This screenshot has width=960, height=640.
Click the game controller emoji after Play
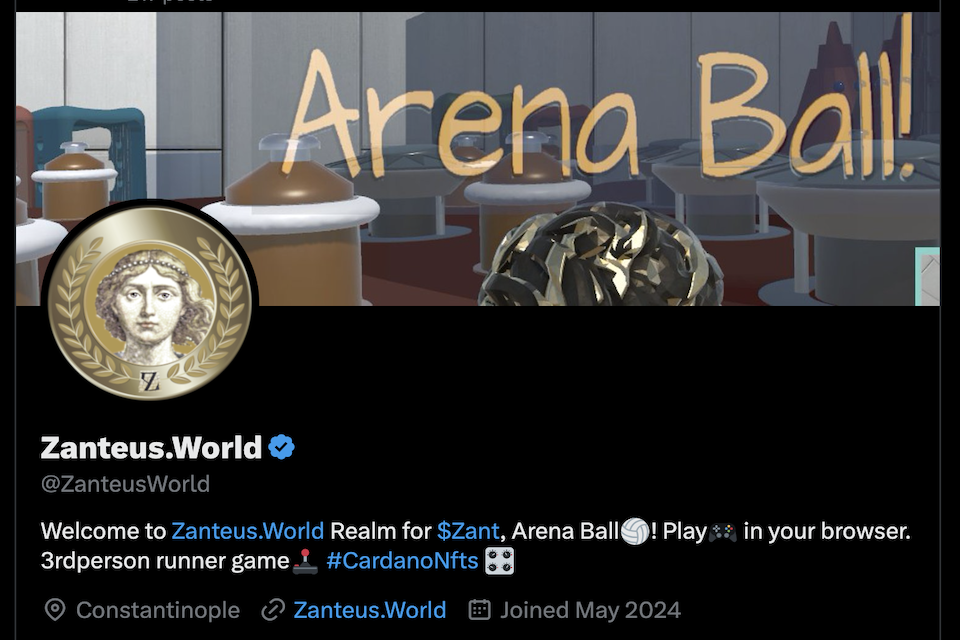pos(723,532)
